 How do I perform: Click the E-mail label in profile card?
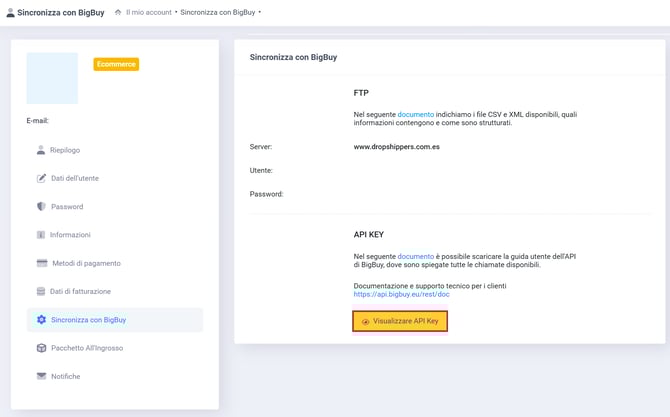[x=38, y=121]
